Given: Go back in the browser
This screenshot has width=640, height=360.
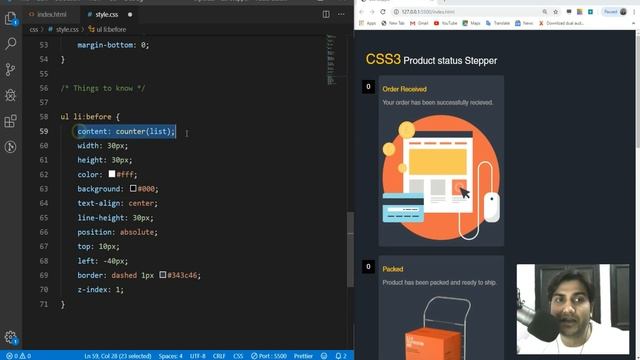Looking at the screenshot, I should point(361,12).
